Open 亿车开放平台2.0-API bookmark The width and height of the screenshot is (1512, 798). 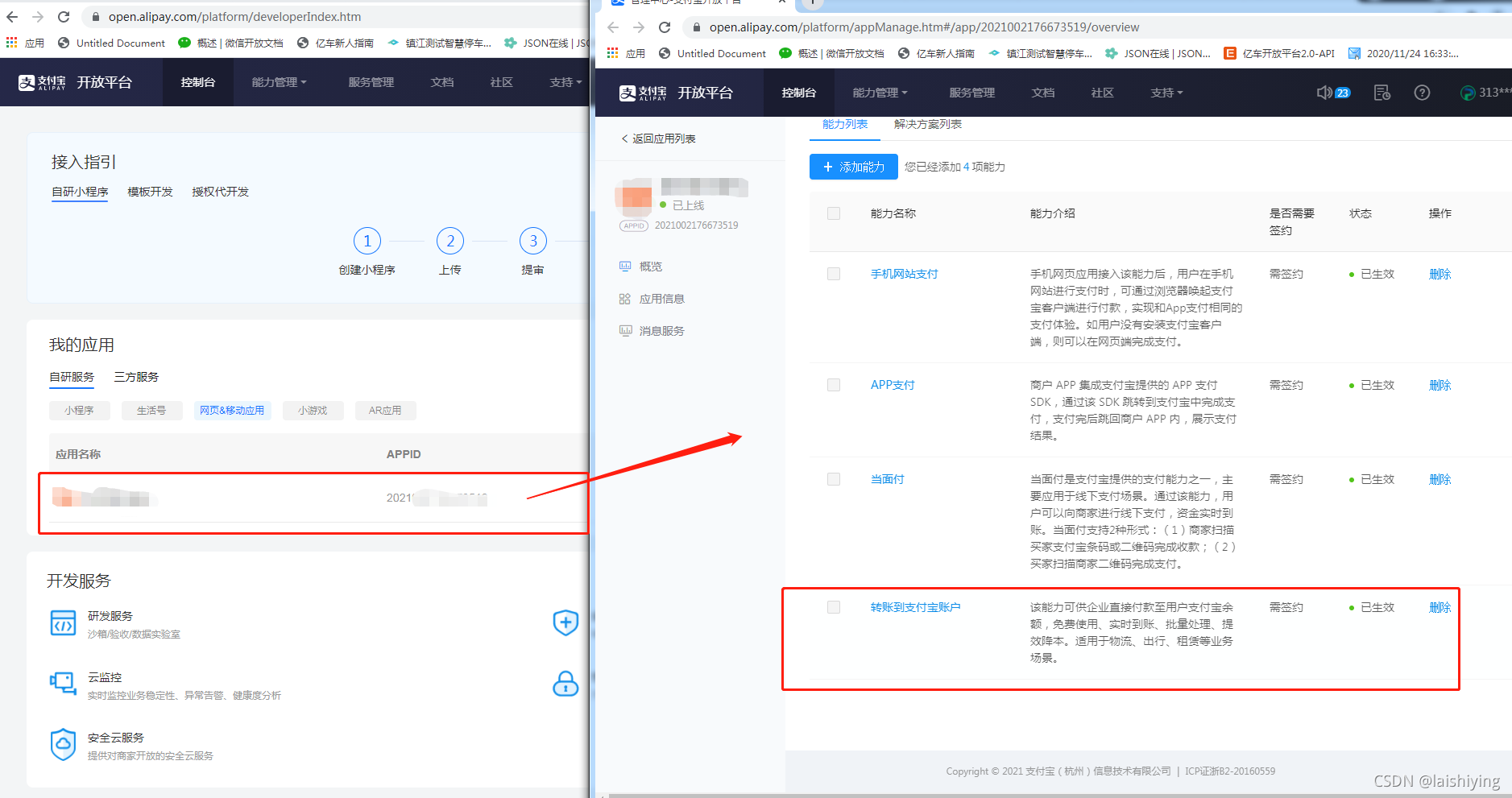click(x=1279, y=53)
